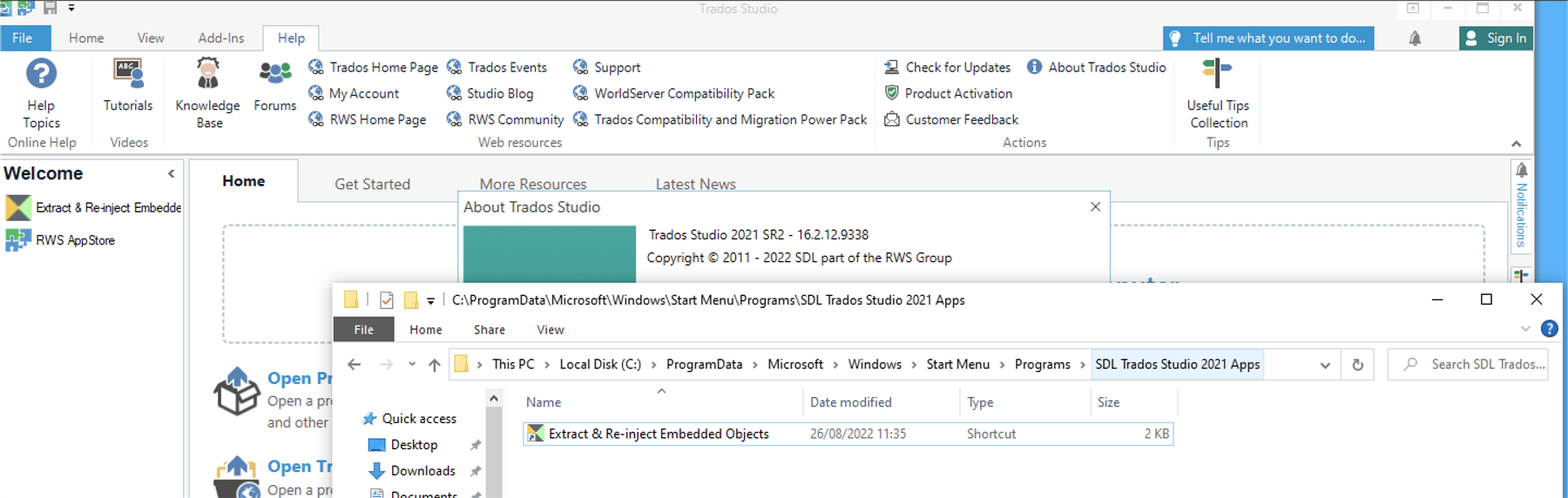Close the About Trados Studio dialog
This screenshot has height=498, width=1568.
point(1096,207)
